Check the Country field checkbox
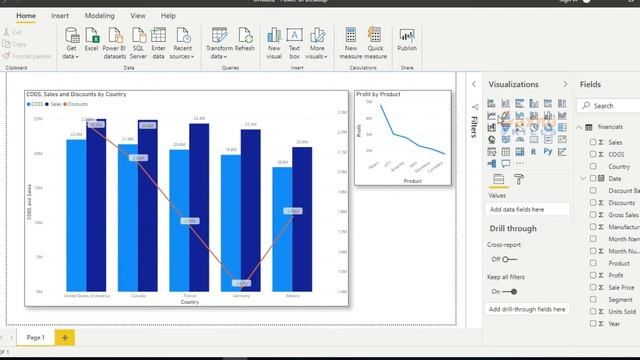 593,167
